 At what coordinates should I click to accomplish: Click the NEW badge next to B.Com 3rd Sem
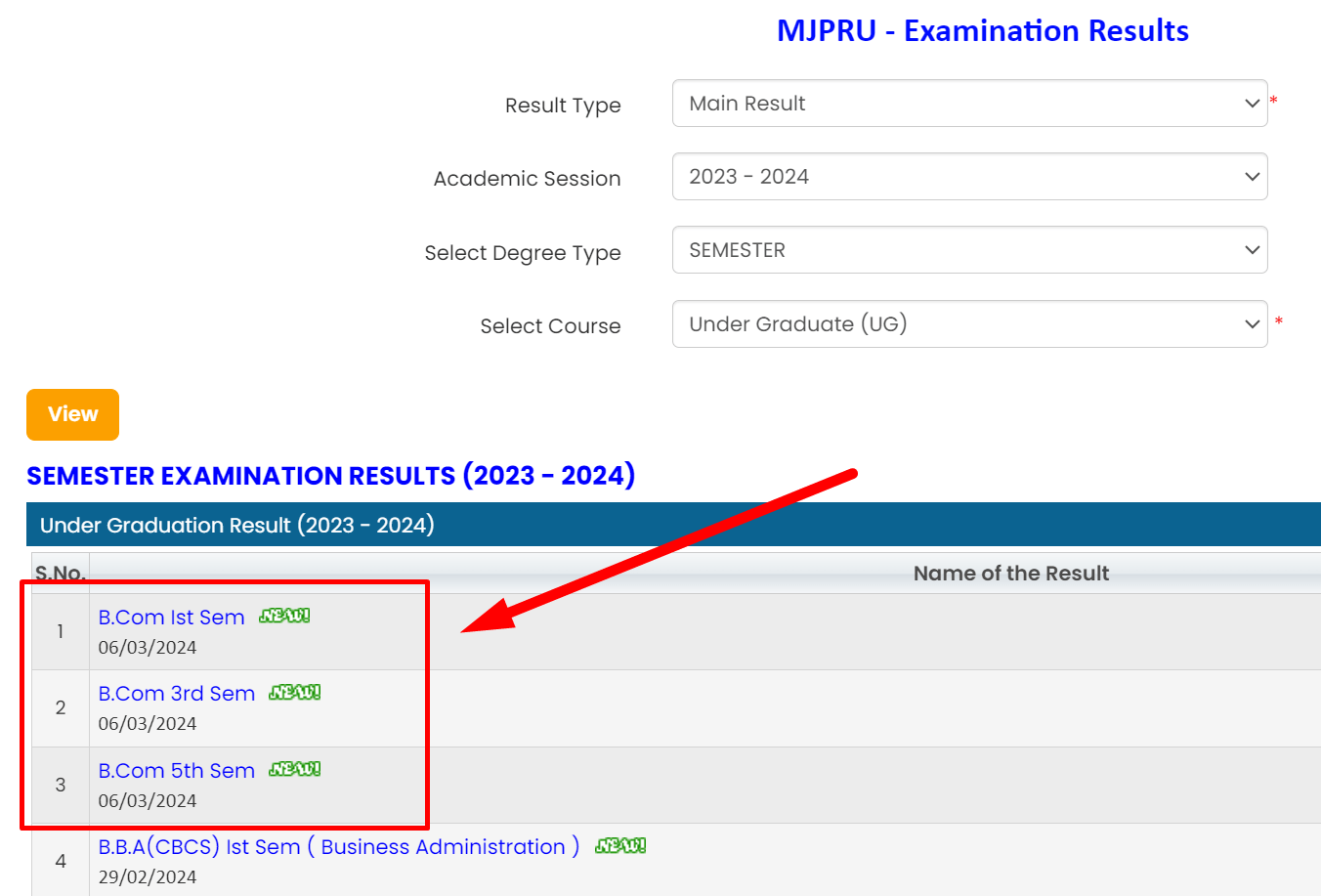point(294,692)
